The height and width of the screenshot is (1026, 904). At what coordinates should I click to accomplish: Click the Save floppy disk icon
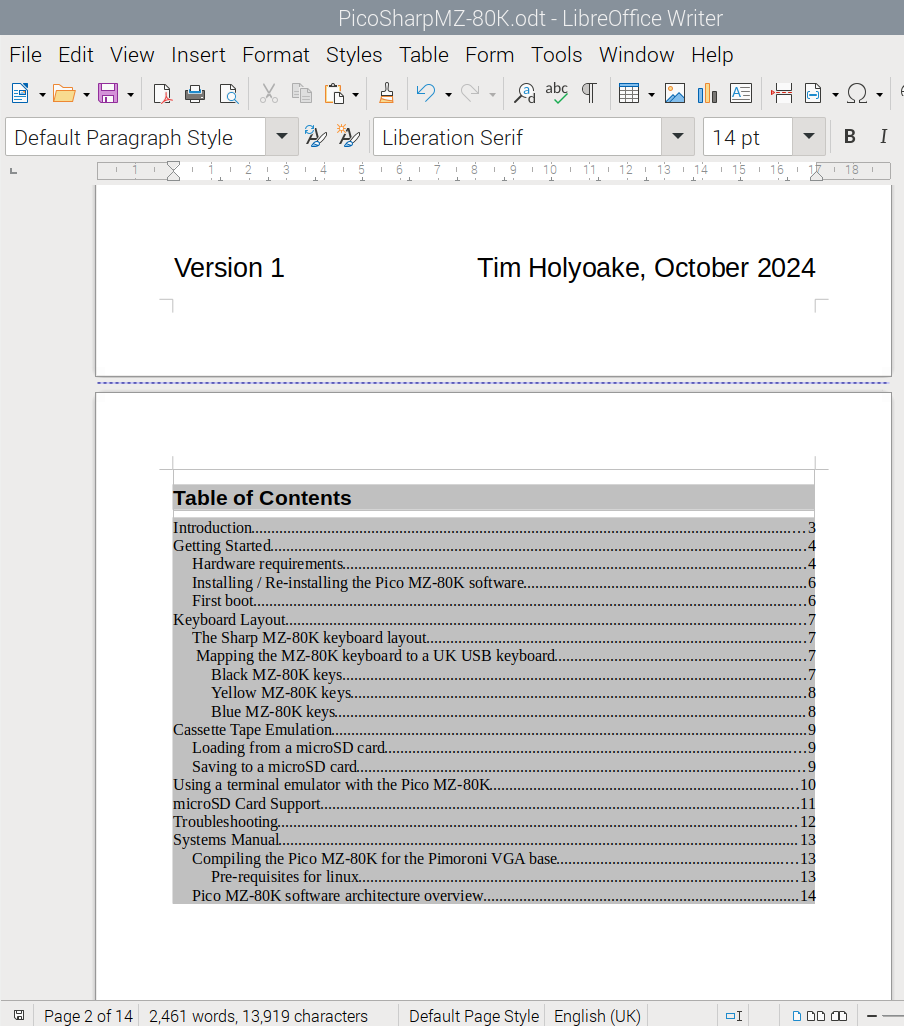108,94
